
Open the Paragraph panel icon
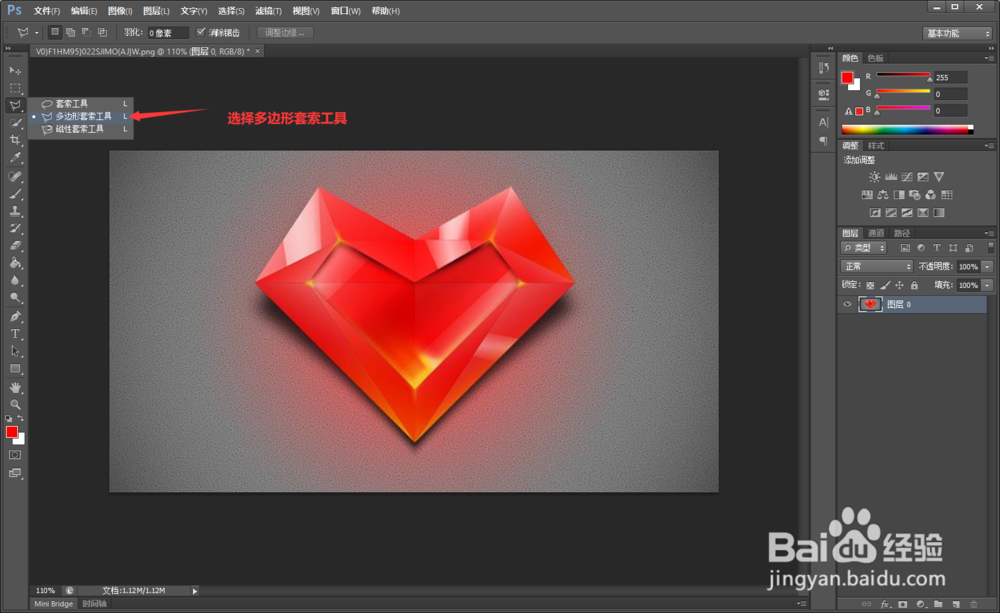(823, 140)
